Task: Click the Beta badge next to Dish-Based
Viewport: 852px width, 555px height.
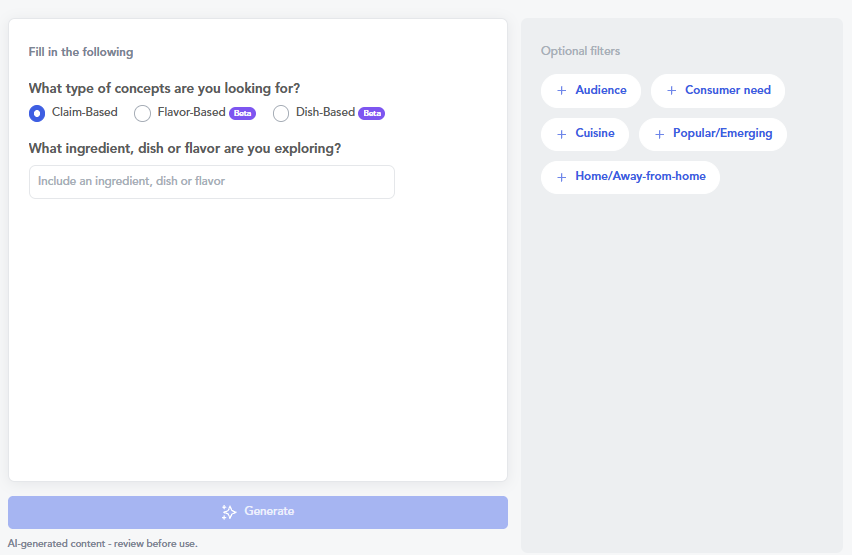Action: point(372,113)
